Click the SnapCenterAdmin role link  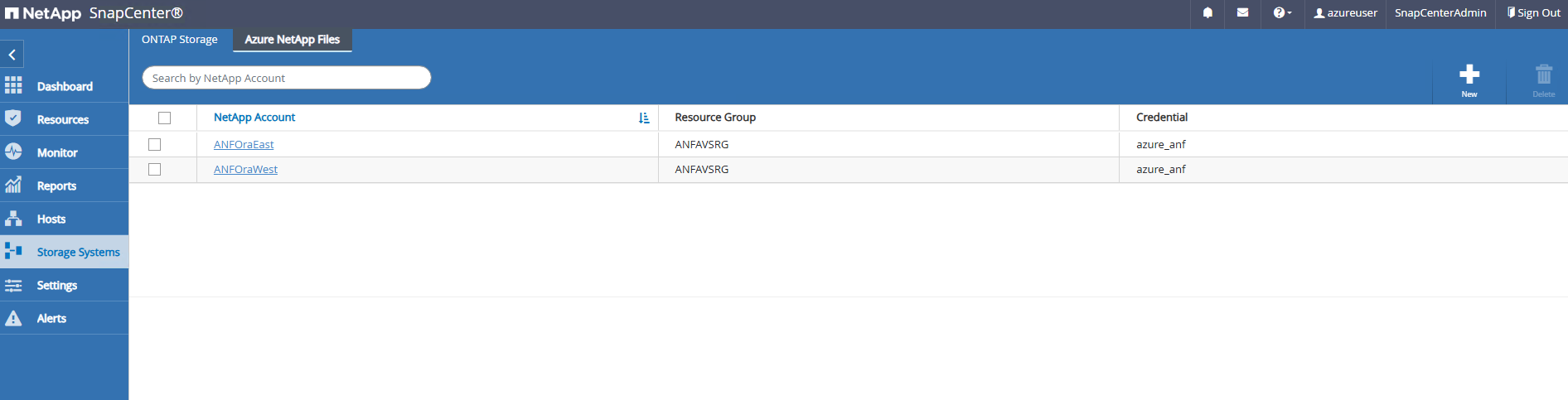(1440, 12)
